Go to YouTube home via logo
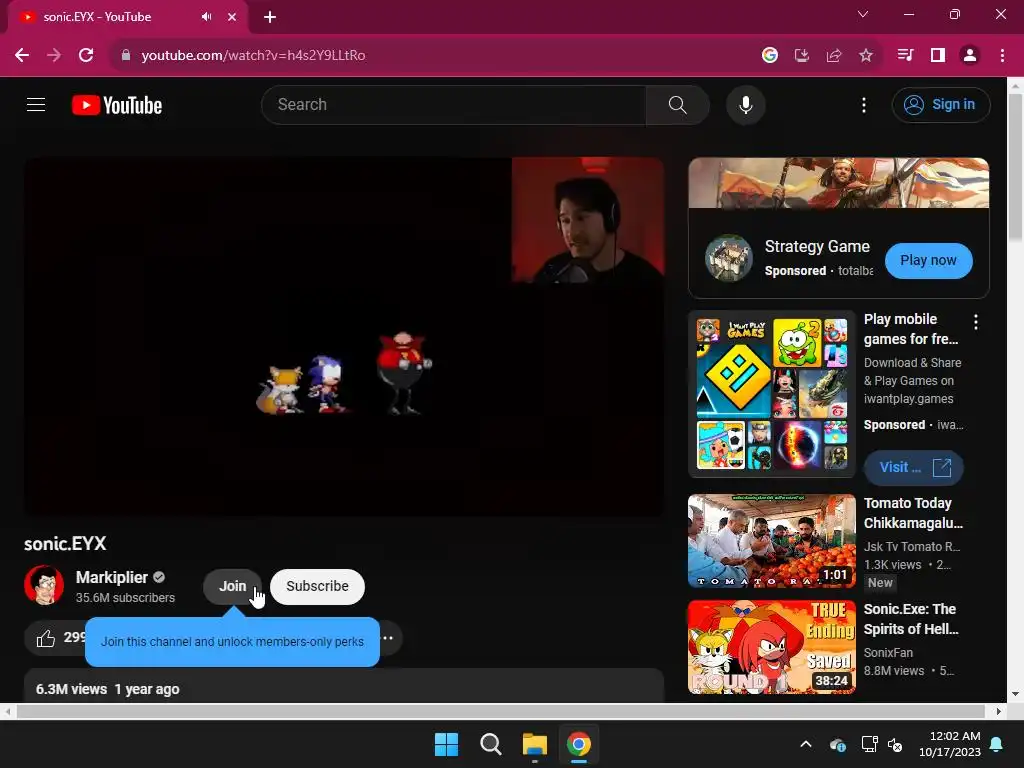This screenshot has width=1024, height=768. click(117, 105)
